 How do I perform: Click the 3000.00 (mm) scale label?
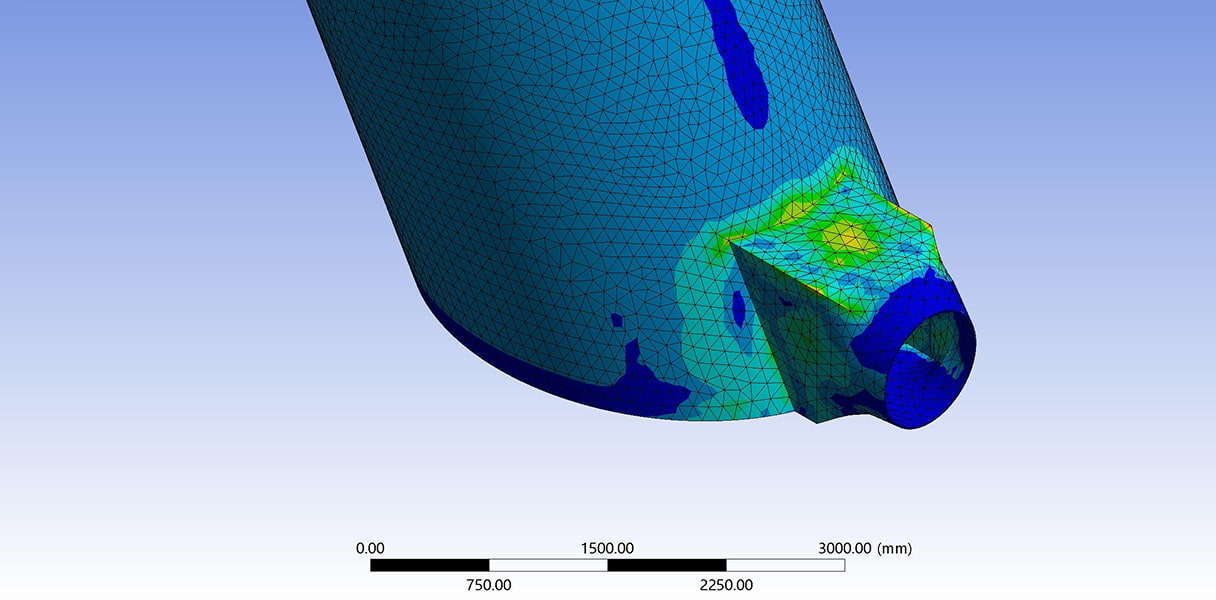point(865,548)
